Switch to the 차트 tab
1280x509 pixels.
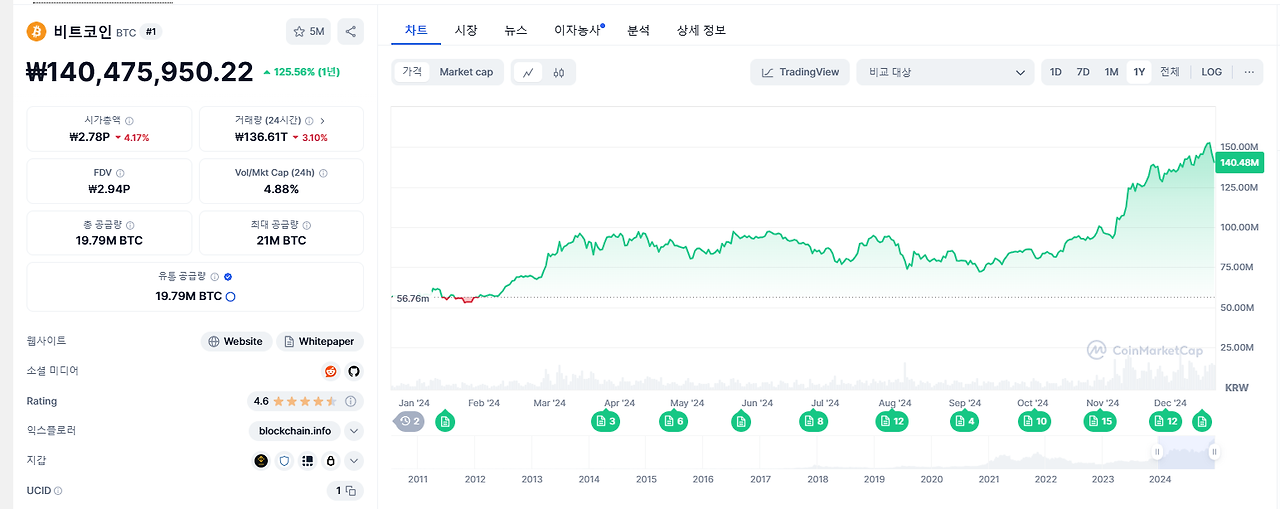pyautogui.click(x=416, y=31)
